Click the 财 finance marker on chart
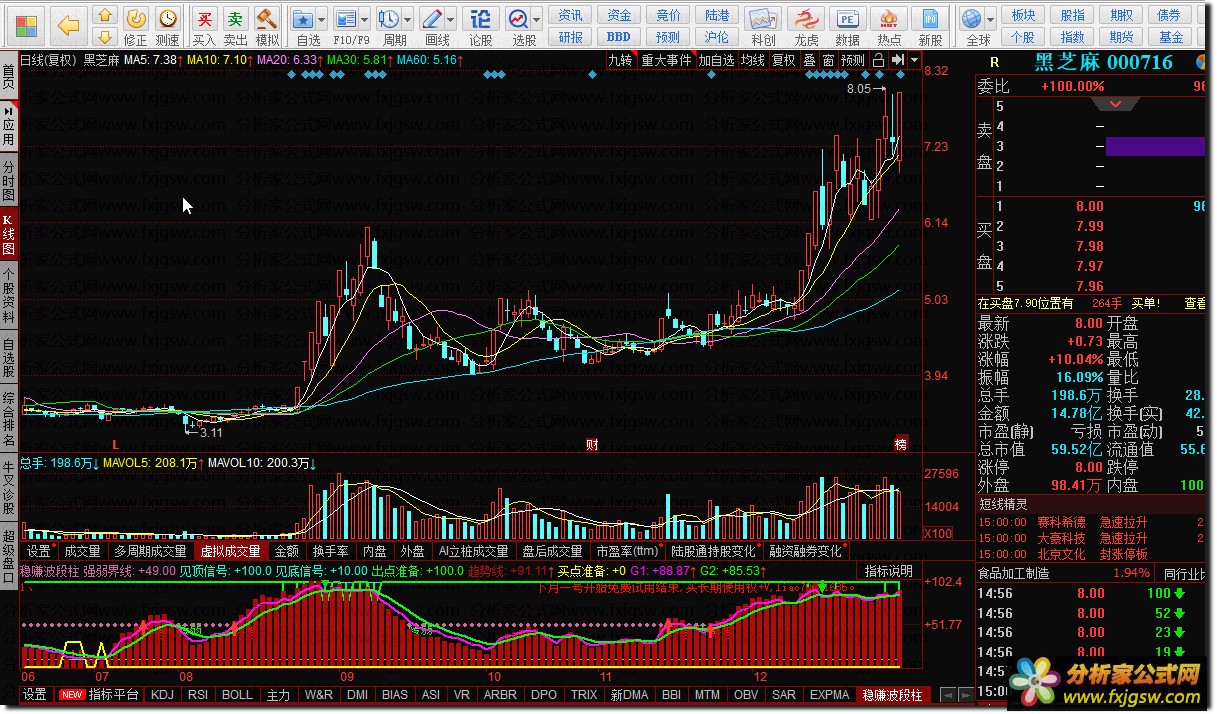The width and height of the screenshot is (1217, 714). click(x=591, y=444)
